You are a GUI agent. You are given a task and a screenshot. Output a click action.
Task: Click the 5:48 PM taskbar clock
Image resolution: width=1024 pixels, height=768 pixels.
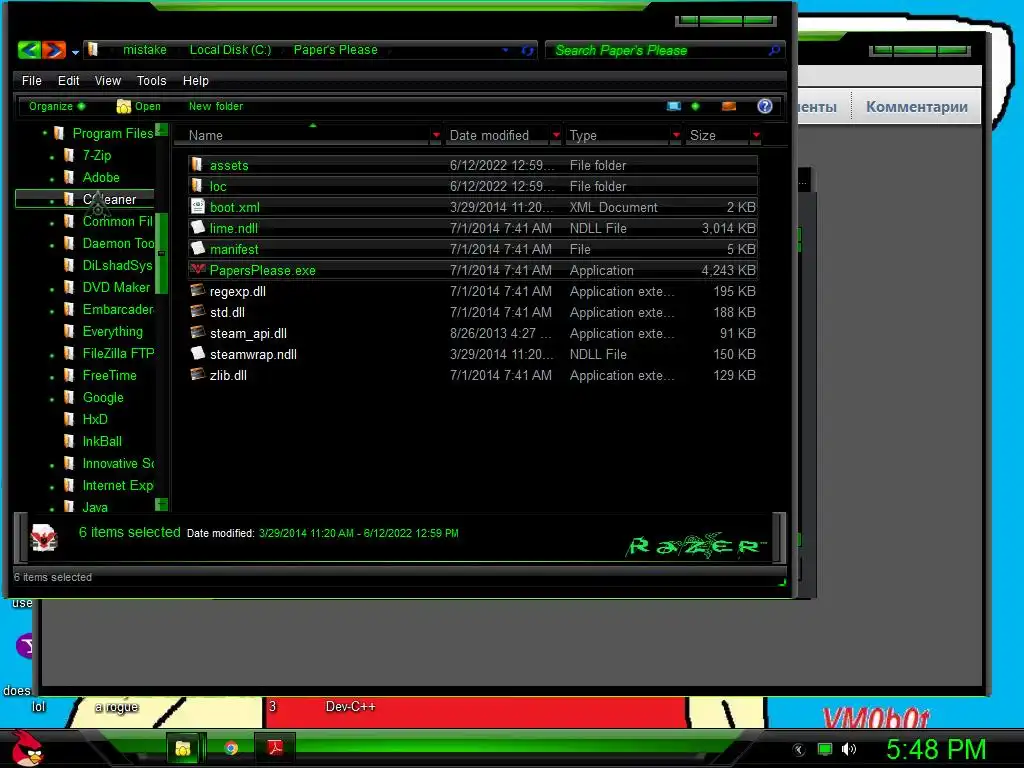[x=936, y=749]
